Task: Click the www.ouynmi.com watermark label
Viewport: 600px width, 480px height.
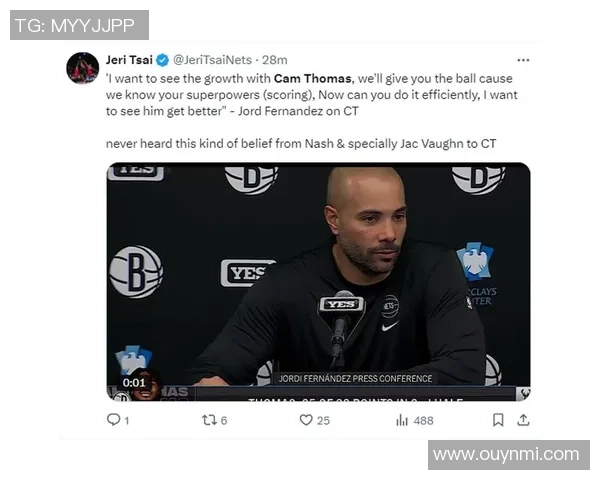Action: 509,455
